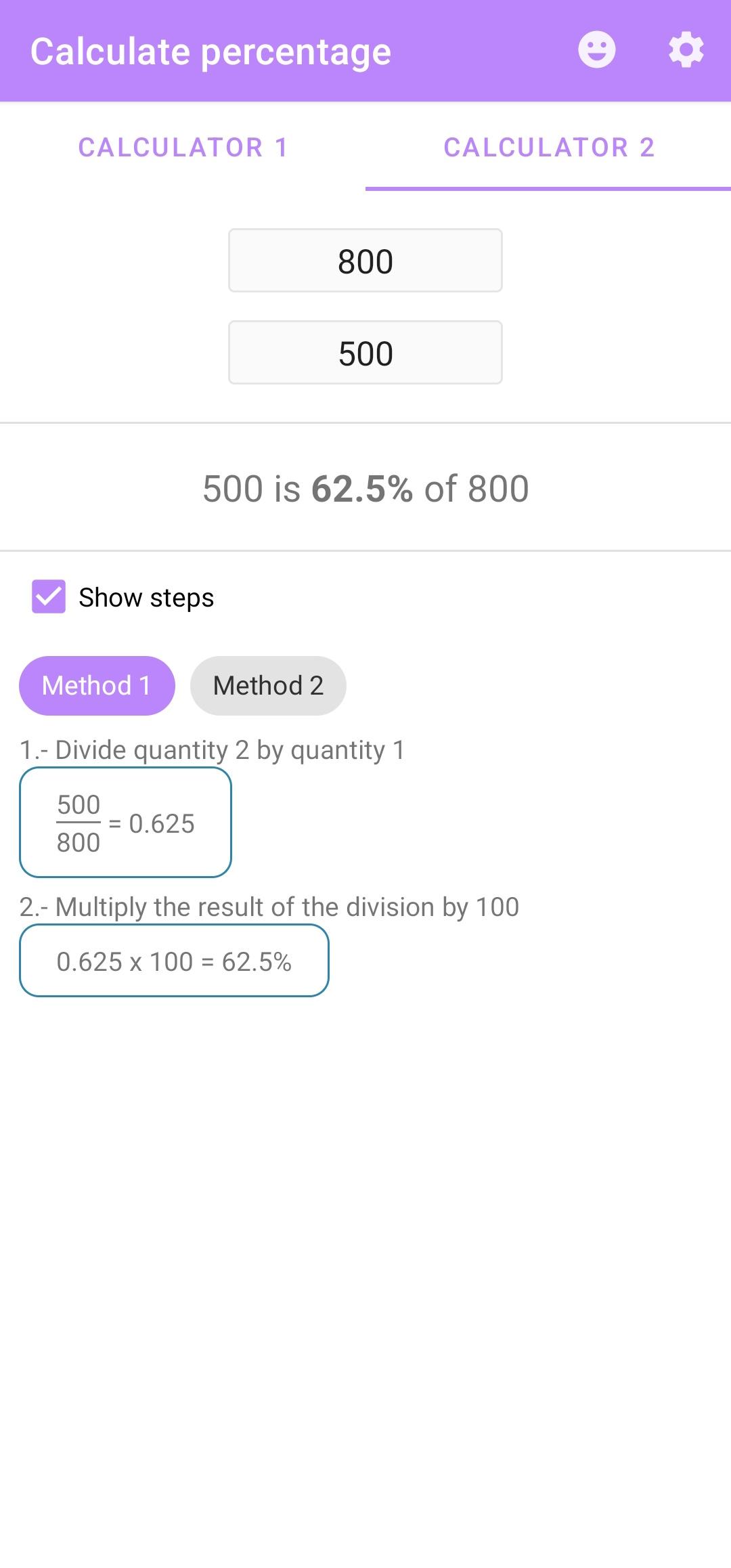Image resolution: width=731 pixels, height=1568 pixels.
Task: Edit the 800 input field
Action: [365, 261]
